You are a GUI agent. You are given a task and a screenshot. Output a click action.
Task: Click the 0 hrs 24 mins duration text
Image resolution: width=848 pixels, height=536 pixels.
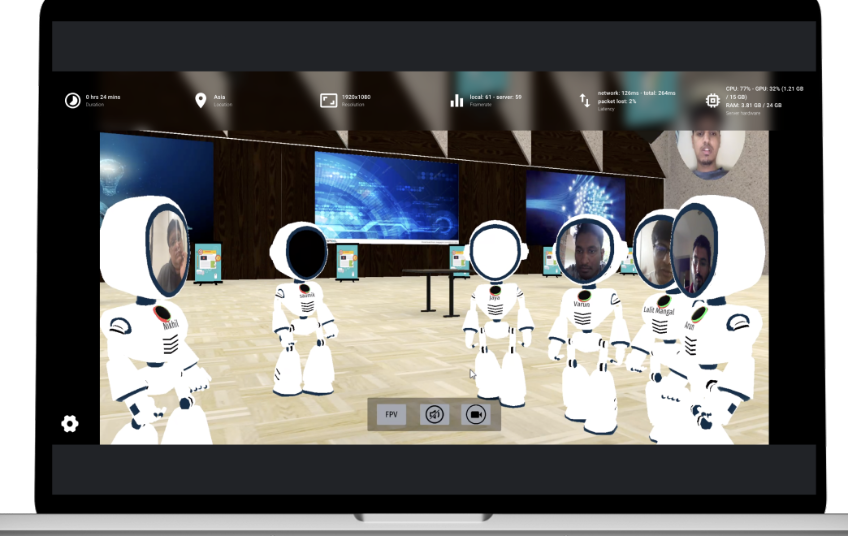tap(103, 96)
